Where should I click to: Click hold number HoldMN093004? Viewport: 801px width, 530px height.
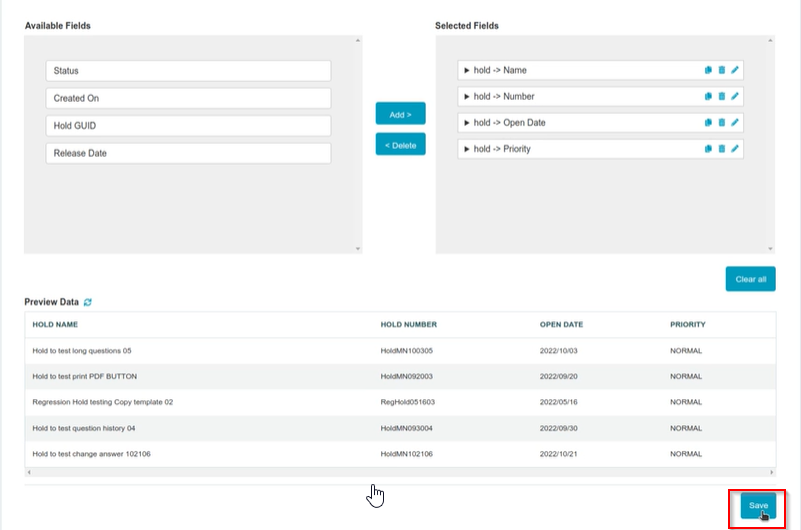click(407, 428)
